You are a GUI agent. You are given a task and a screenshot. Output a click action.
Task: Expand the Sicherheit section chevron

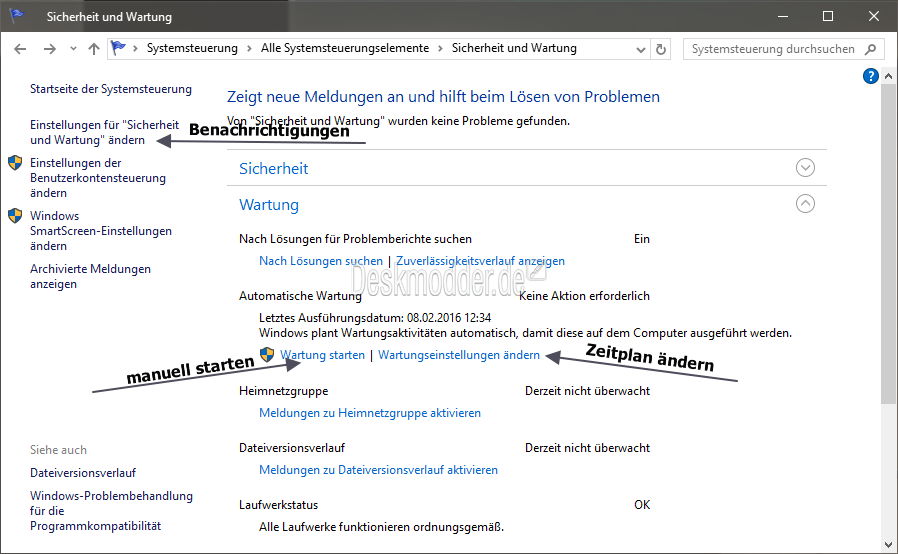click(805, 168)
